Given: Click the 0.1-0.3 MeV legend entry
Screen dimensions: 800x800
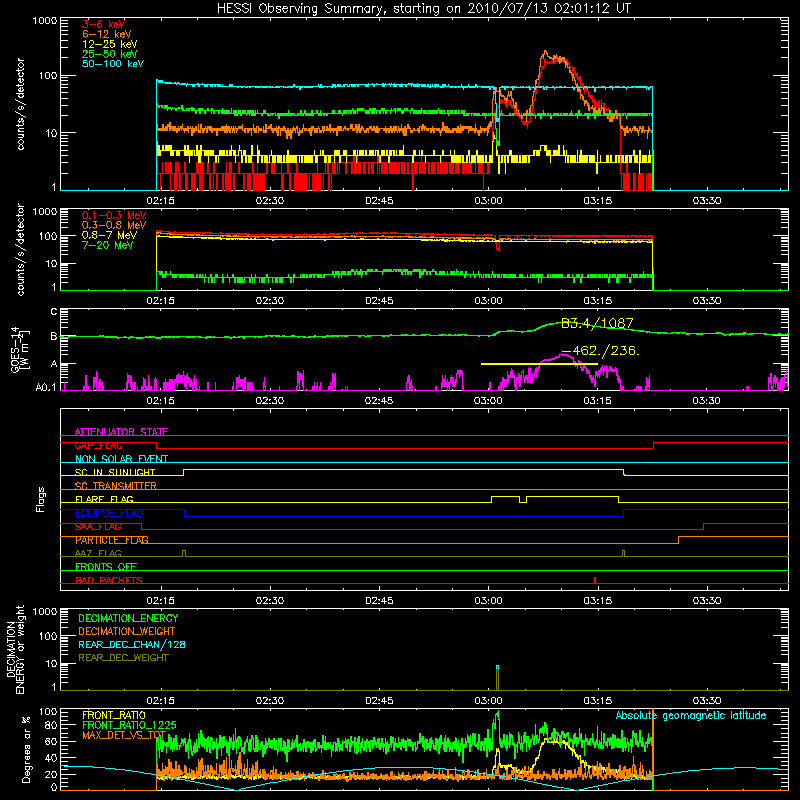Looking at the screenshot, I should tap(114, 216).
